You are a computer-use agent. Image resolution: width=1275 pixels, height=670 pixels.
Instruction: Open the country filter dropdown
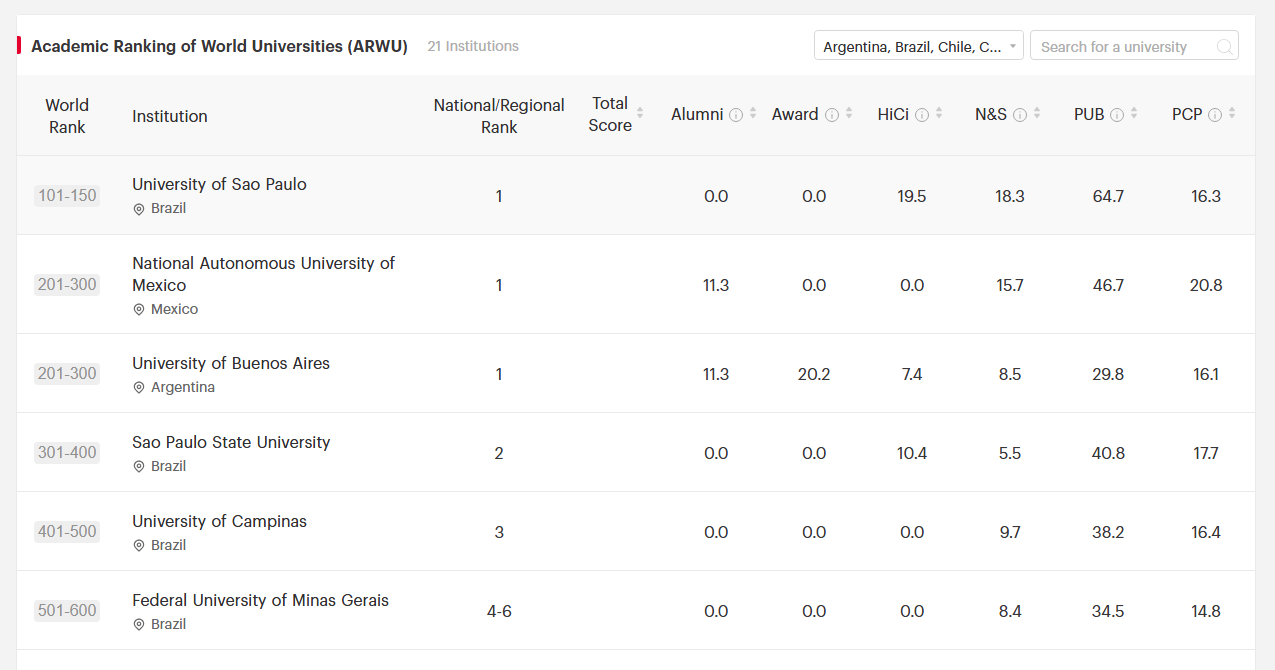918,46
